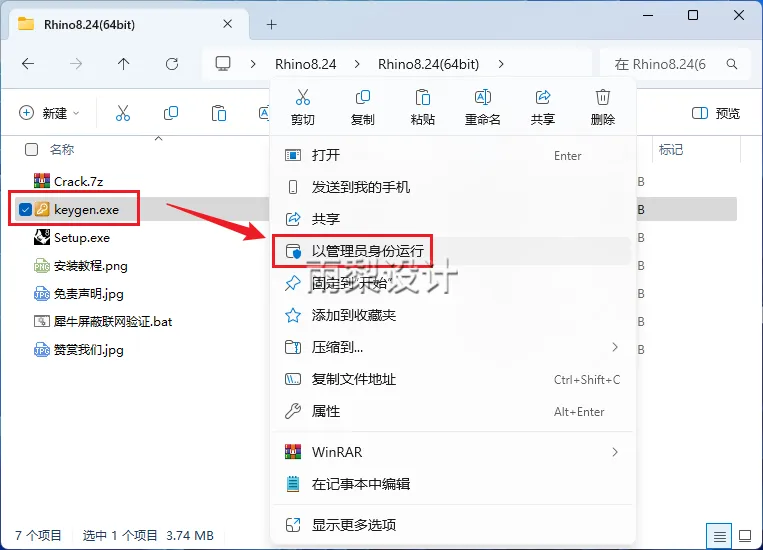Image resolution: width=763 pixels, height=550 pixels.
Task: Expand the chevron after Rhino8.24(64bit) in the address bar
Action: click(501, 64)
